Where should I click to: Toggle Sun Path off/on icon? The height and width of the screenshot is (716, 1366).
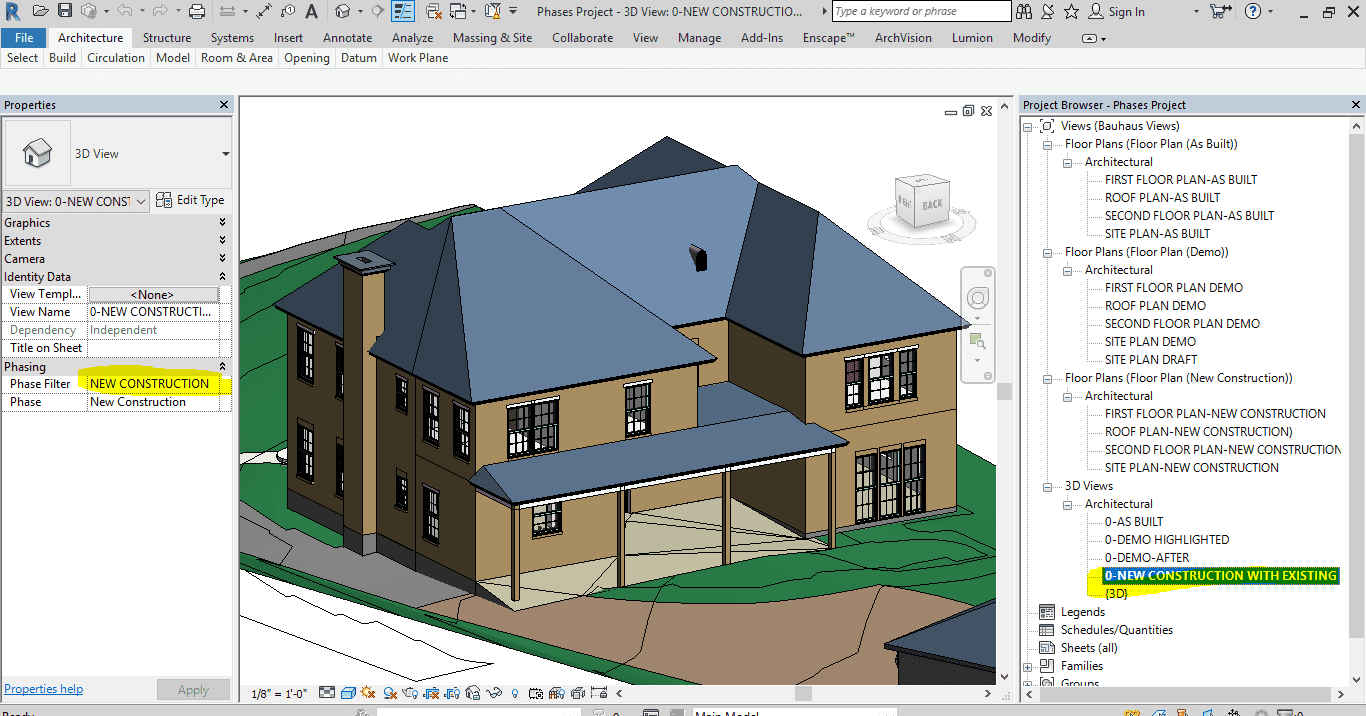click(x=369, y=692)
